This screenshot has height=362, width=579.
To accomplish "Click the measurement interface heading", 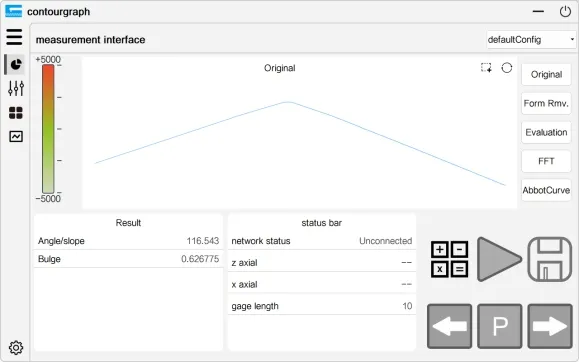I will 90,40.
